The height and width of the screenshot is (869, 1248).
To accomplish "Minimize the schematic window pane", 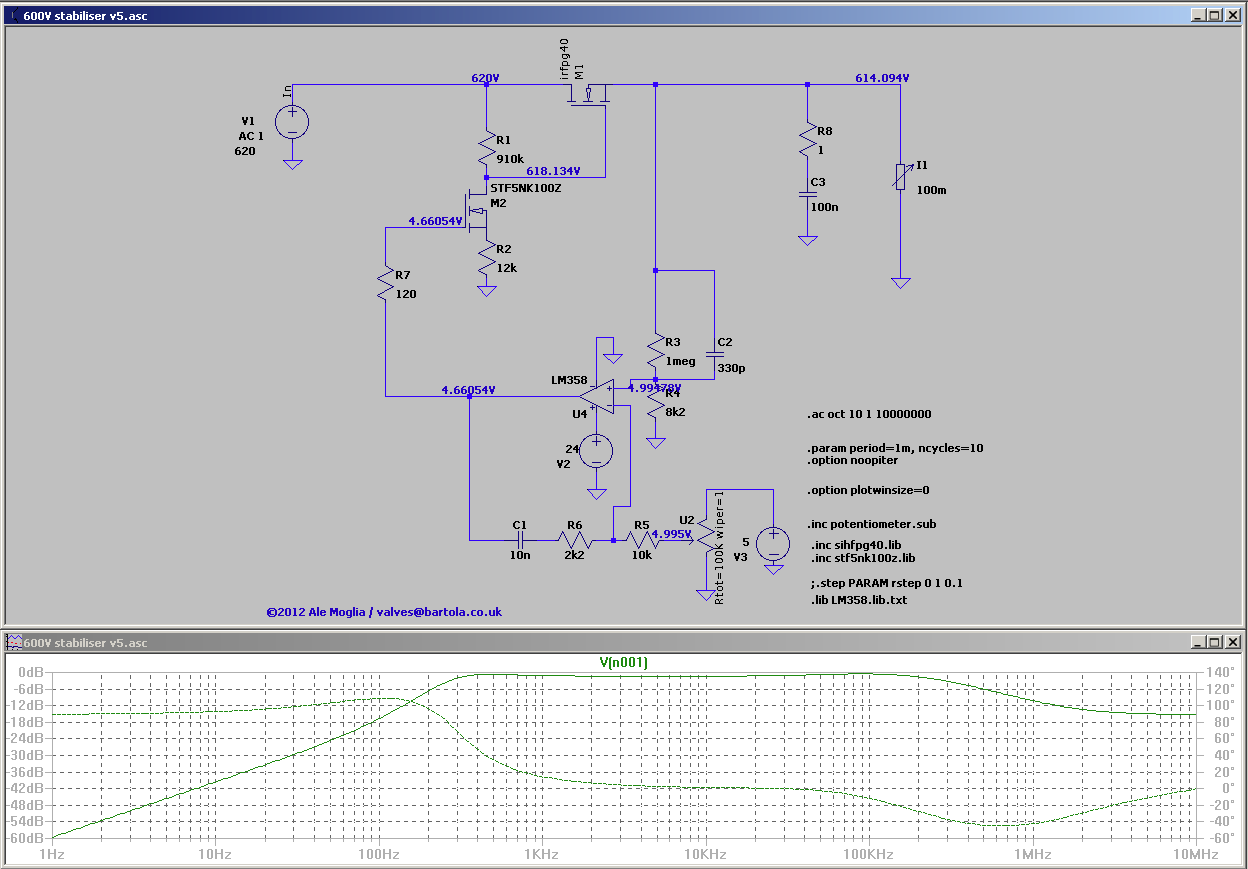I will pyautogui.click(x=1197, y=16).
